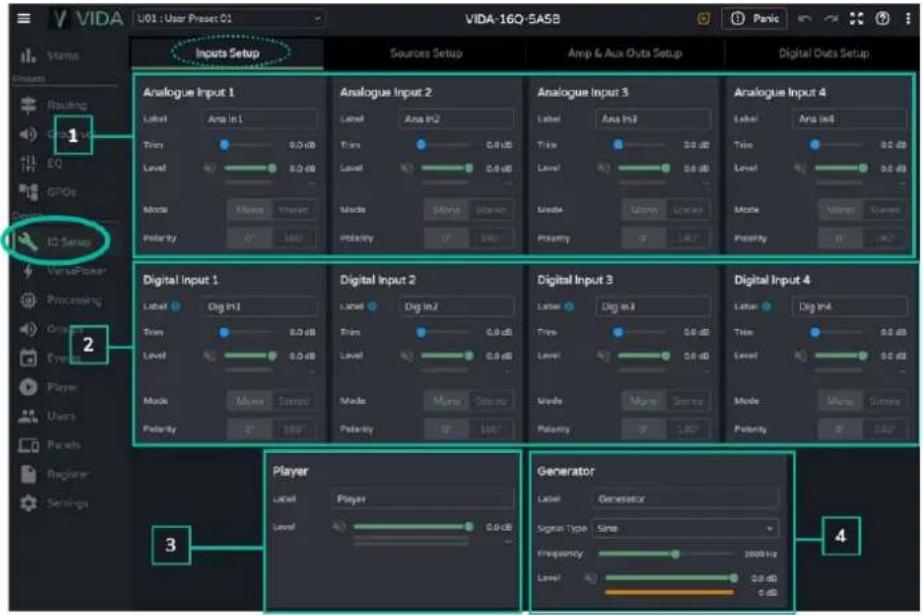Click info icon beside Digital Input 1 Label

point(175,306)
